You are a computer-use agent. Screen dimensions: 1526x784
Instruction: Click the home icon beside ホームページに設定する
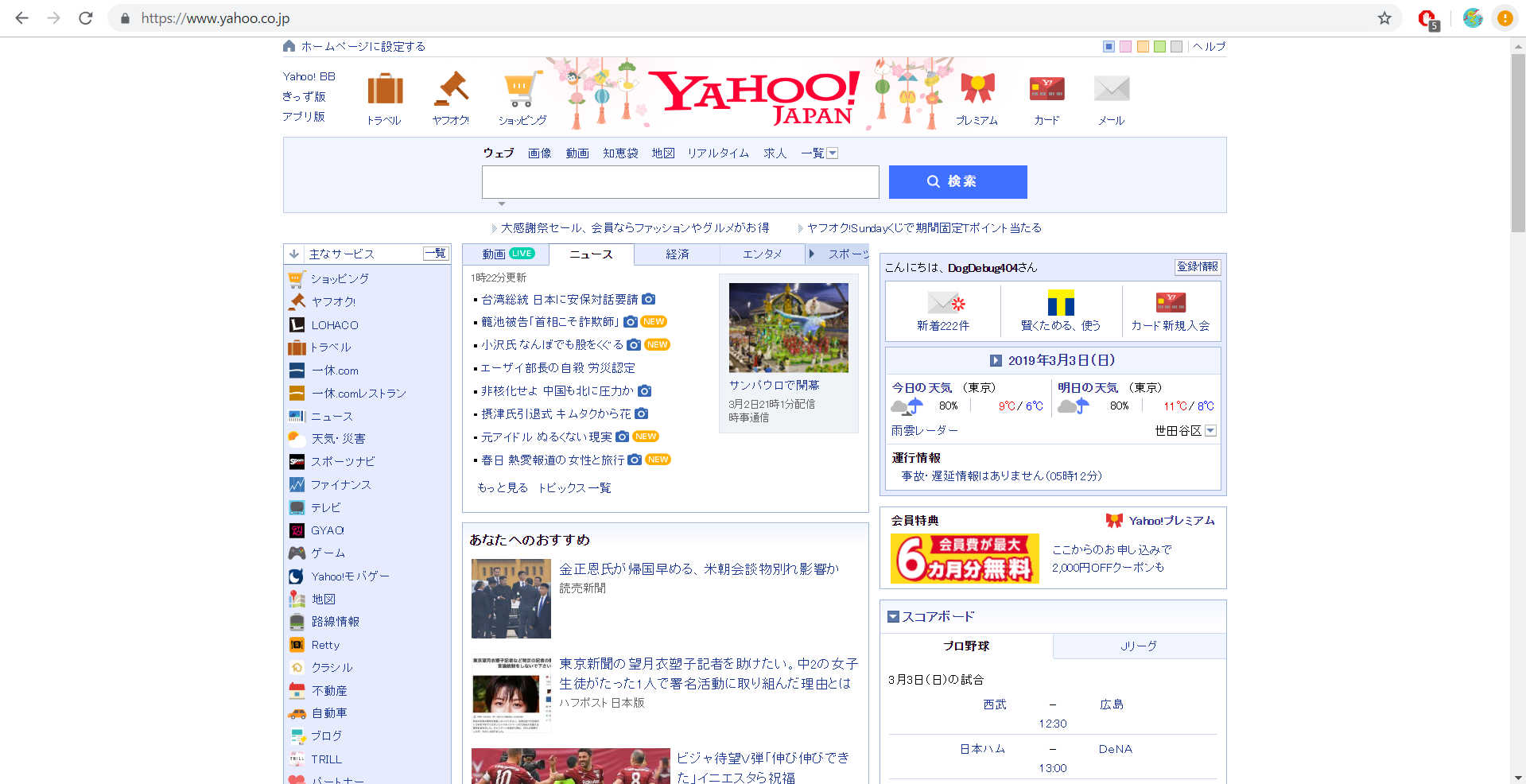[x=289, y=46]
